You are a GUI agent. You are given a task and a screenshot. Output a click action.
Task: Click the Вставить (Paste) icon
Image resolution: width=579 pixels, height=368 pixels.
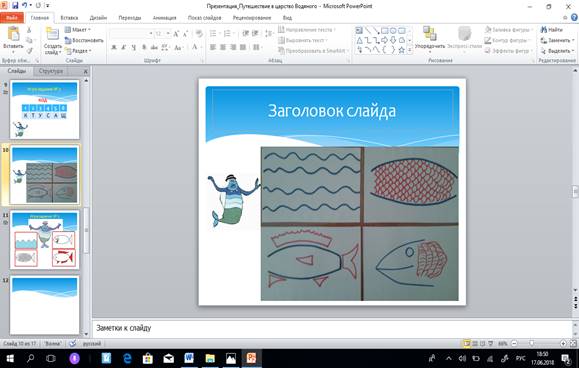13,34
